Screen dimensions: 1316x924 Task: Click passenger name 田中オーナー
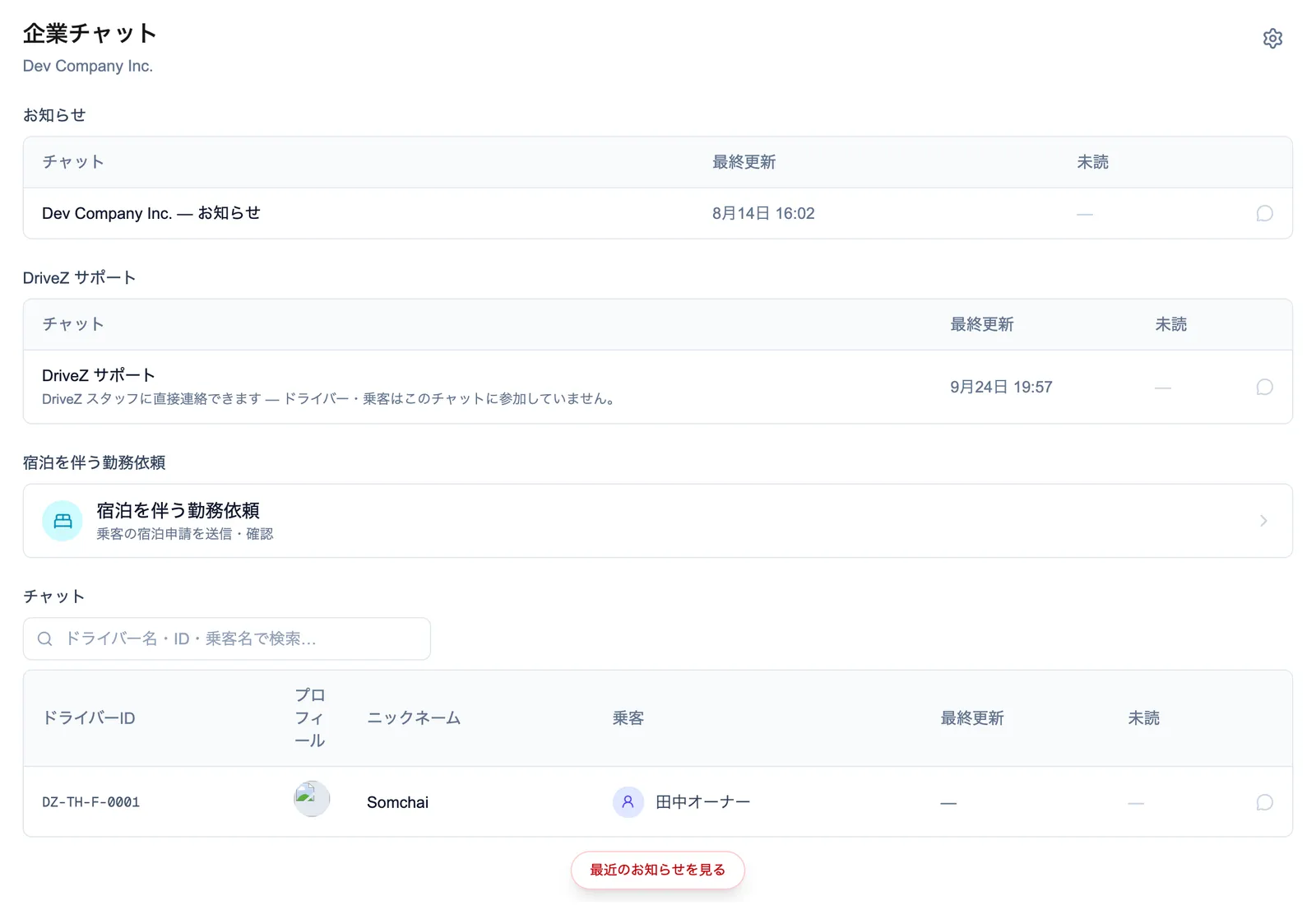click(x=702, y=802)
